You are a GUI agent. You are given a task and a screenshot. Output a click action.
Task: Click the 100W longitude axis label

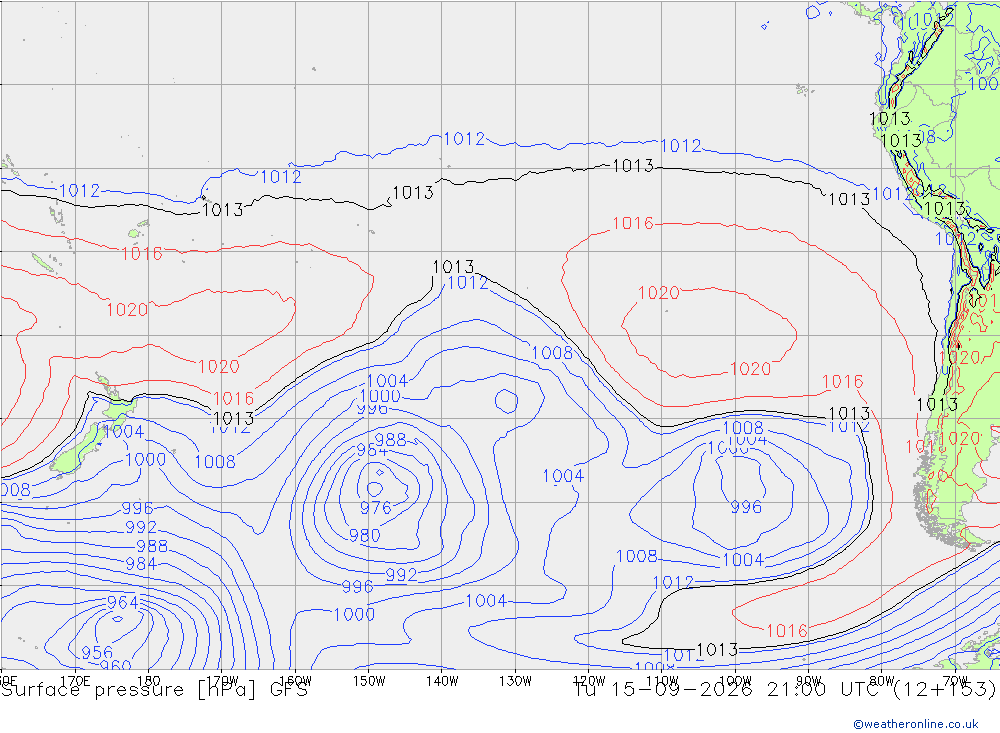coord(735,681)
